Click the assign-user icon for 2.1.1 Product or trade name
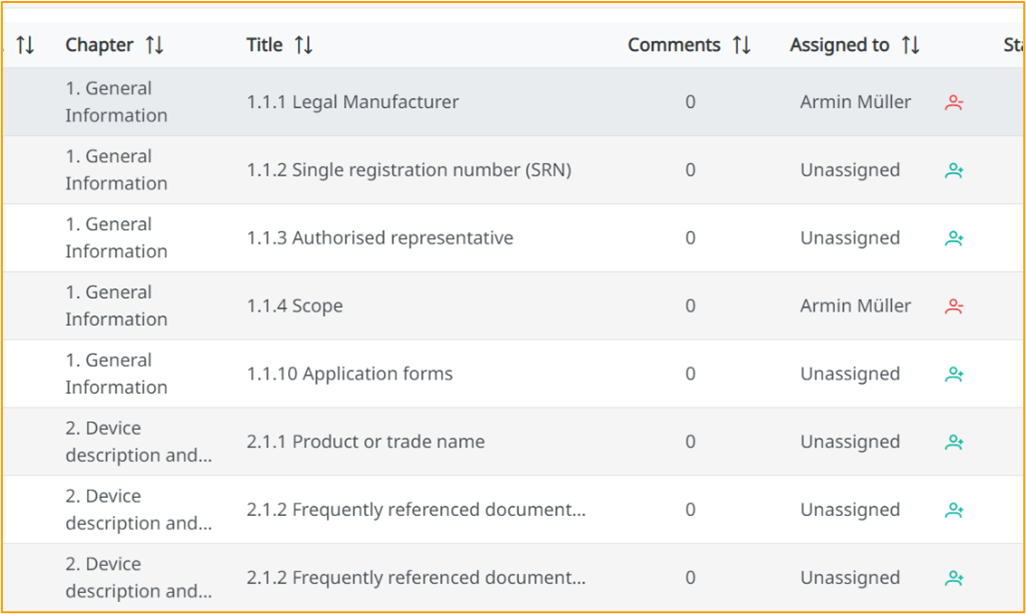Image resolution: width=1026 pixels, height=614 pixels. click(x=954, y=441)
